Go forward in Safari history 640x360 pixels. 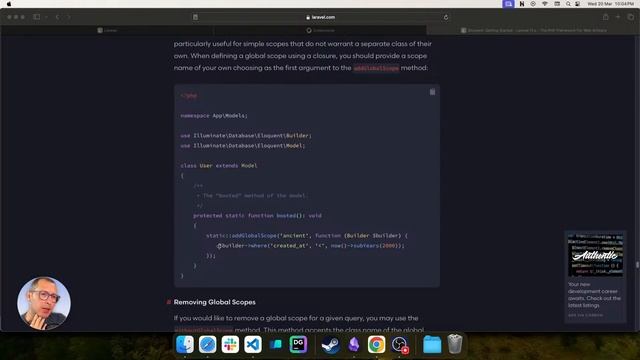pos(68,17)
